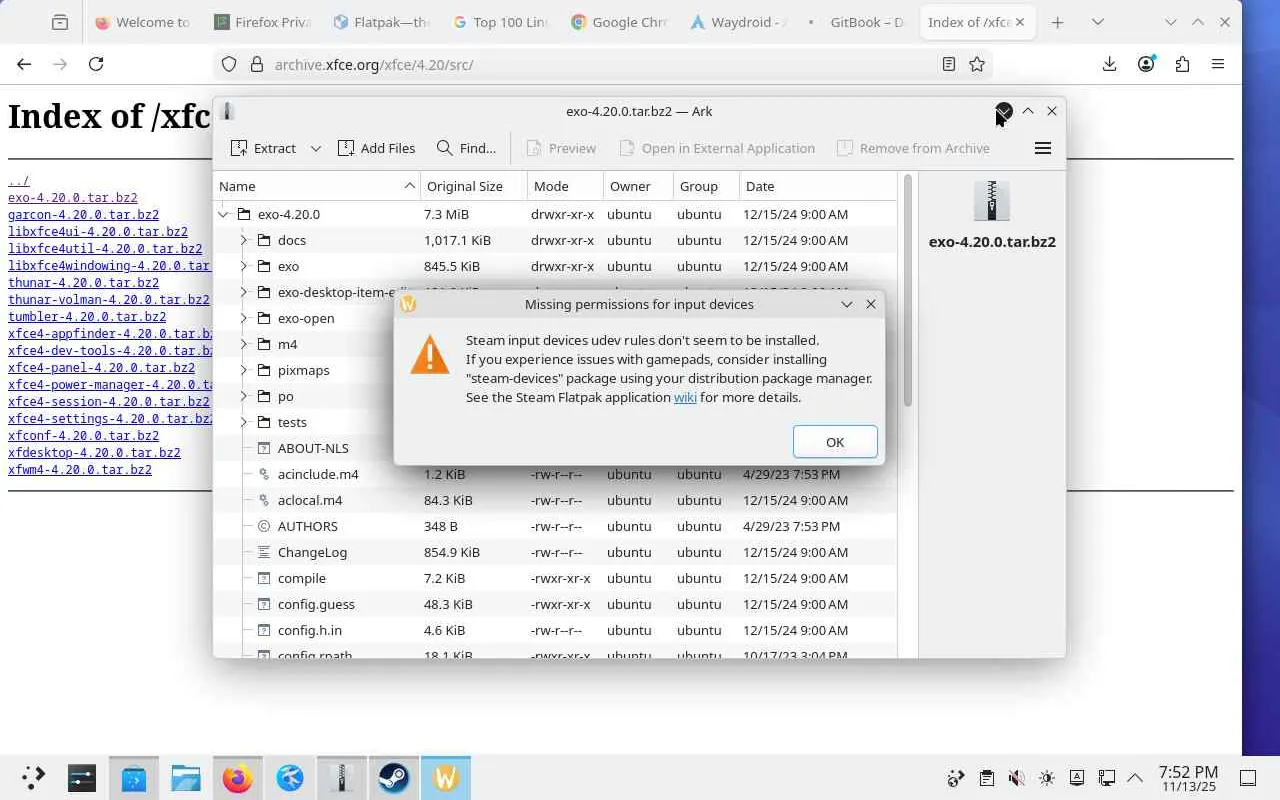This screenshot has width=1280, height=800.
Task: Open the tracking protection shield icon
Action: [229, 64]
